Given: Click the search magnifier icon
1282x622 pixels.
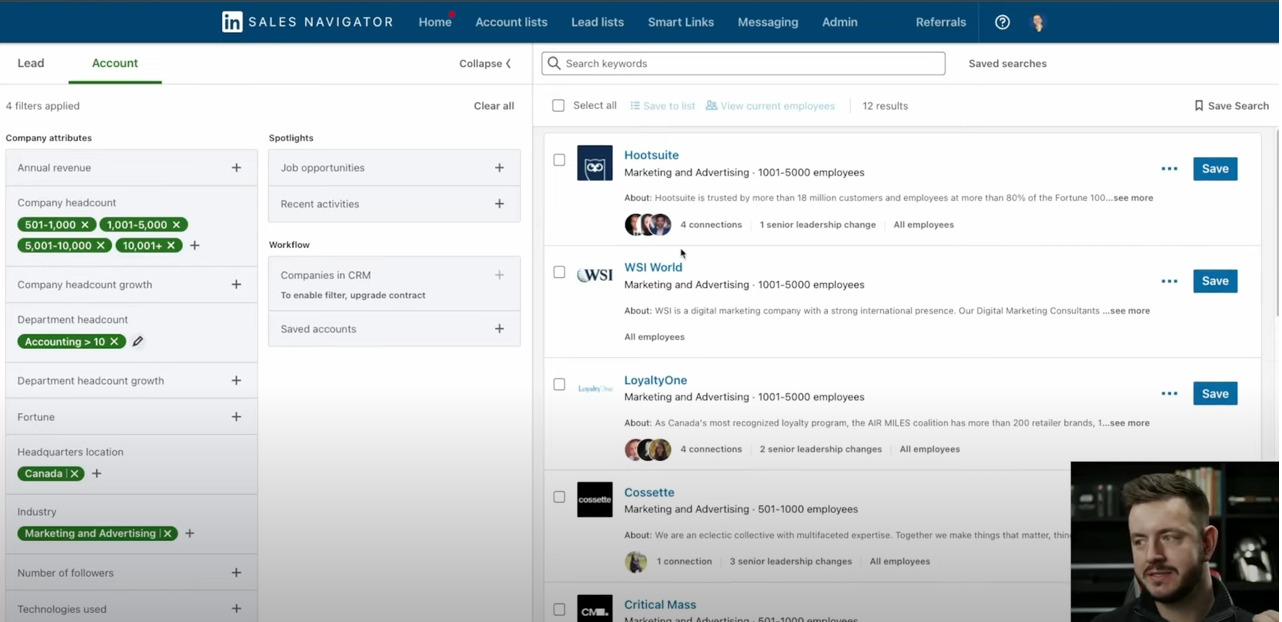Looking at the screenshot, I should pyautogui.click(x=554, y=63).
